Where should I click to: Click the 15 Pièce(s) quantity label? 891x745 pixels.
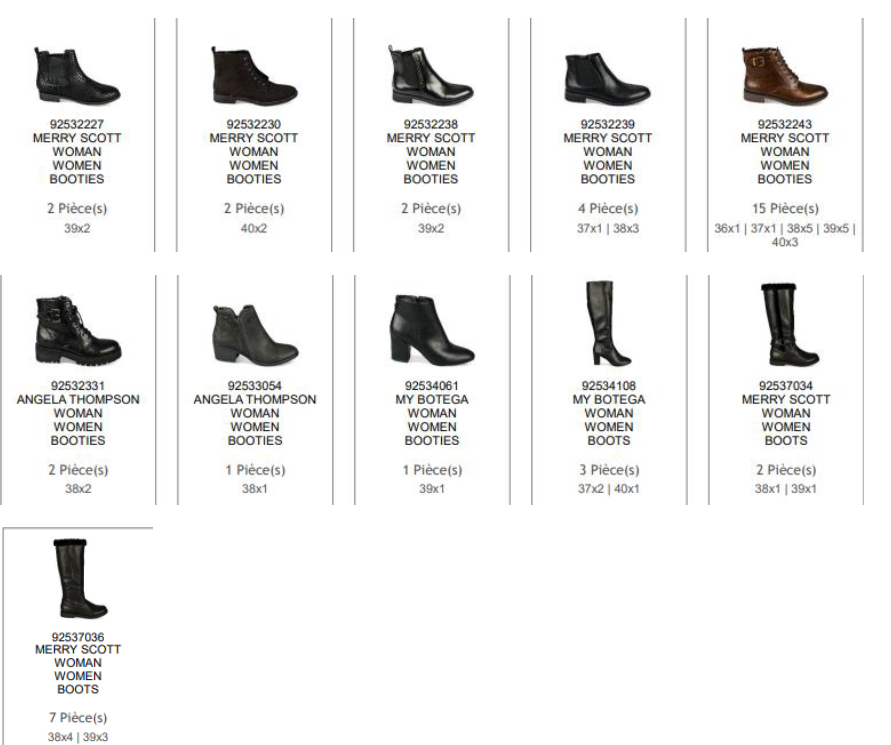784,209
